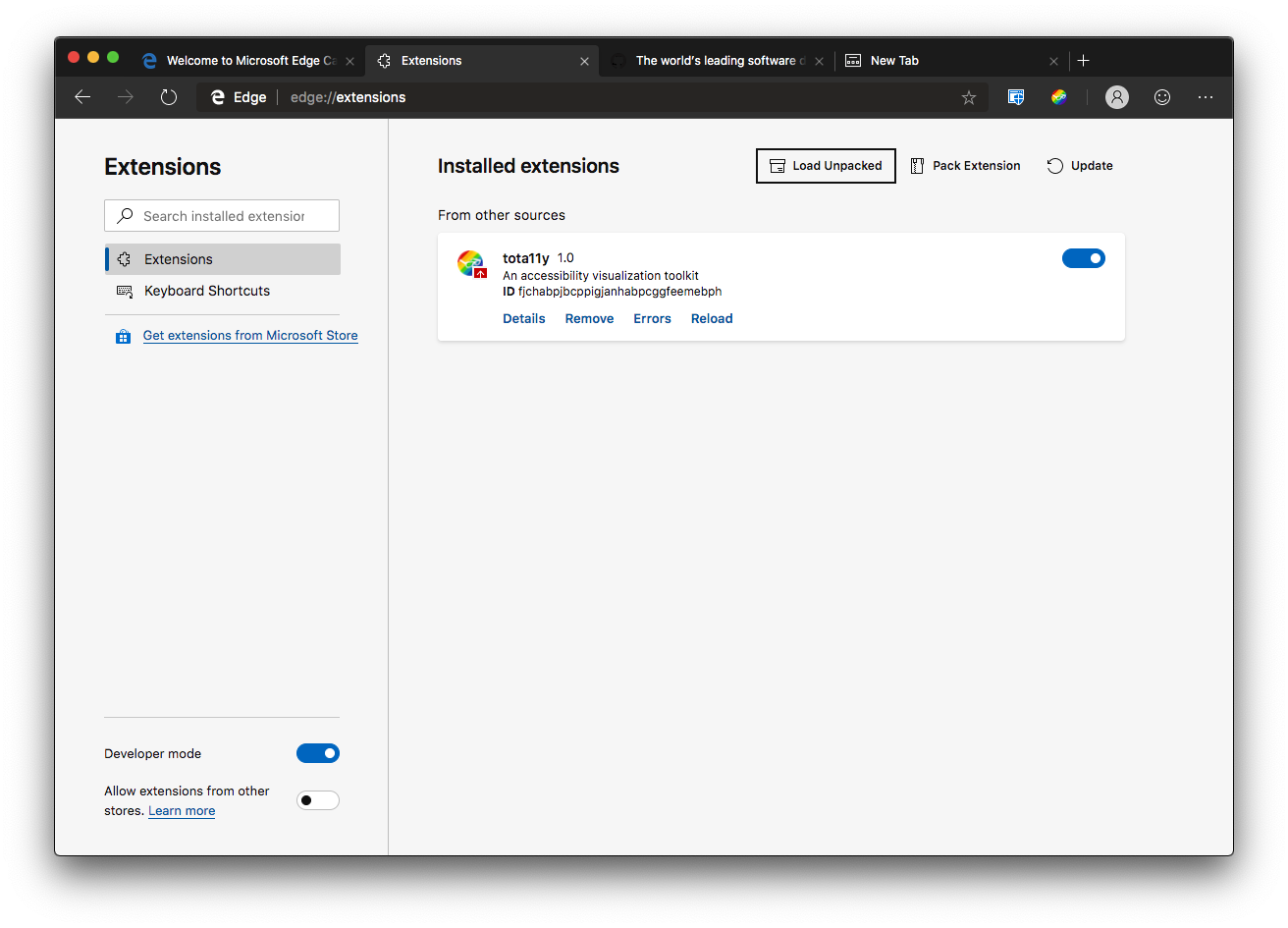Image resolution: width=1288 pixels, height=928 pixels.
Task: Enable Allow extensions from other stores
Action: 318,800
